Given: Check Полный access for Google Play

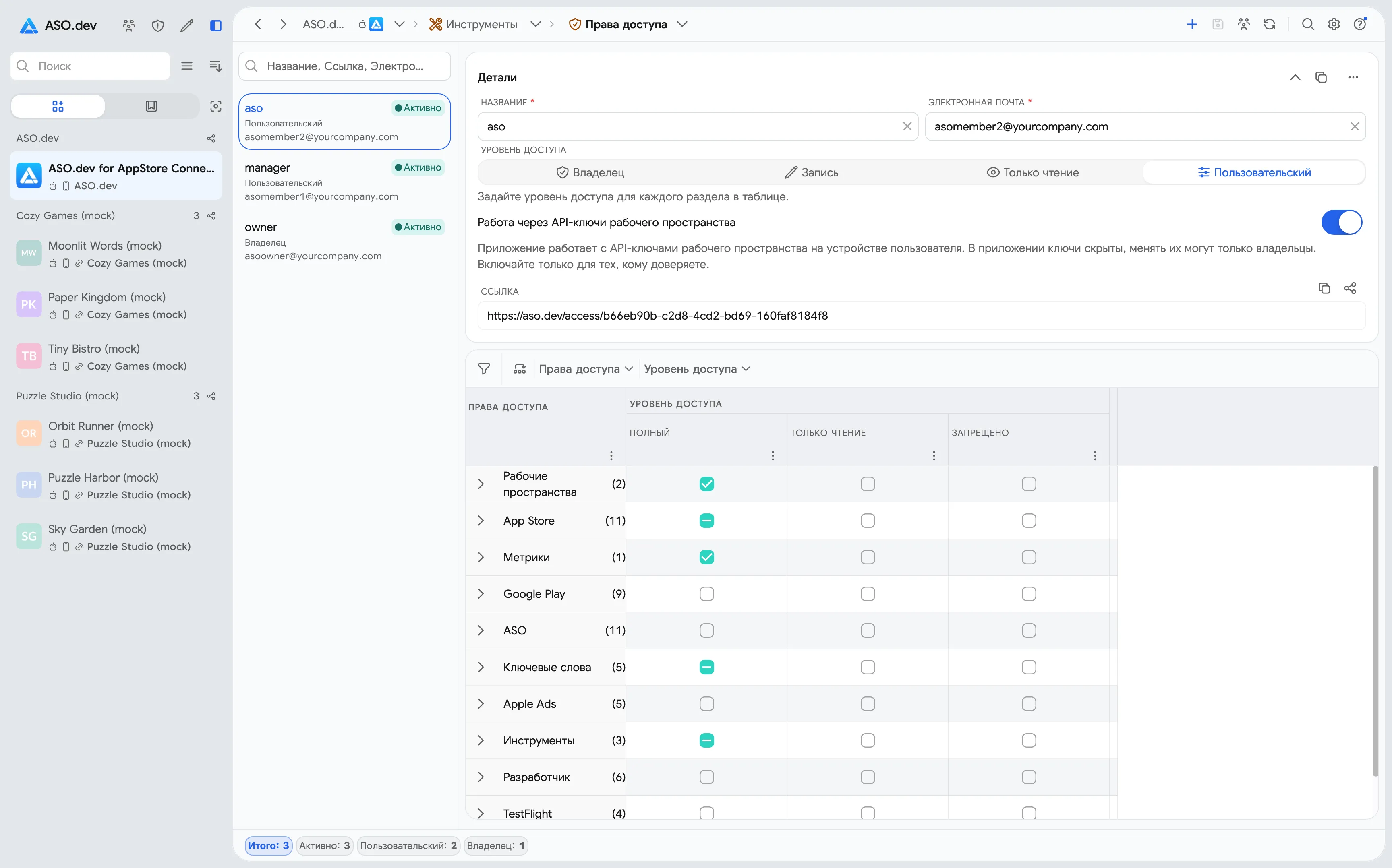Looking at the screenshot, I should [x=706, y=593].
